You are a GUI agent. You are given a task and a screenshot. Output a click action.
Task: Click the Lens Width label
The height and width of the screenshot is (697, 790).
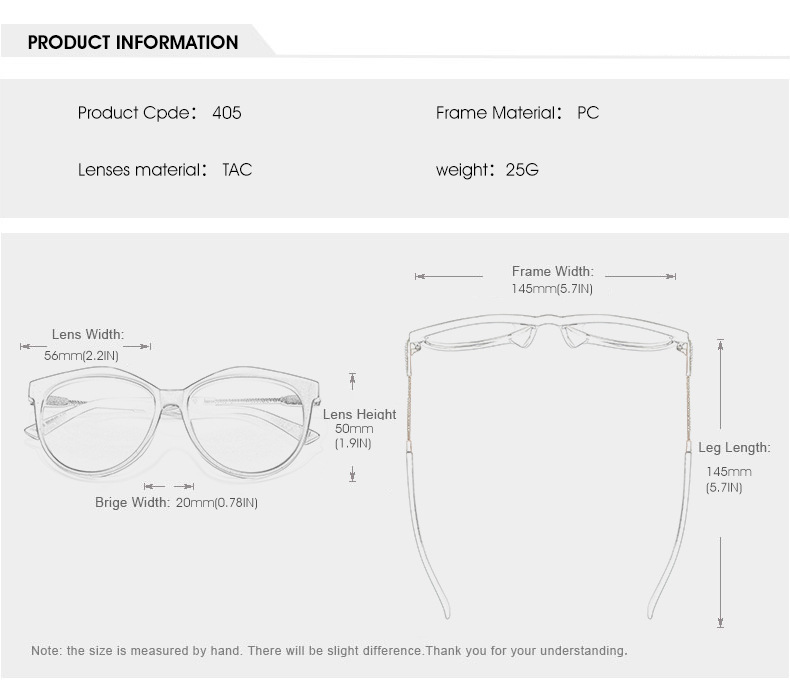point(88,334)
